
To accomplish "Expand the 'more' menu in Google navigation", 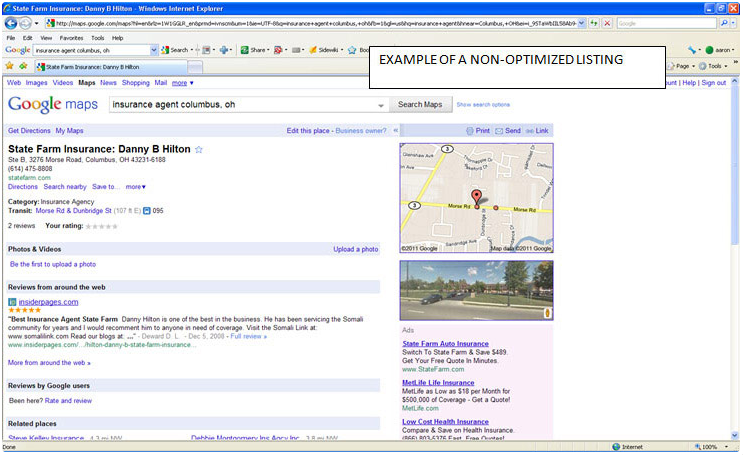I will (x=182, y=83).
